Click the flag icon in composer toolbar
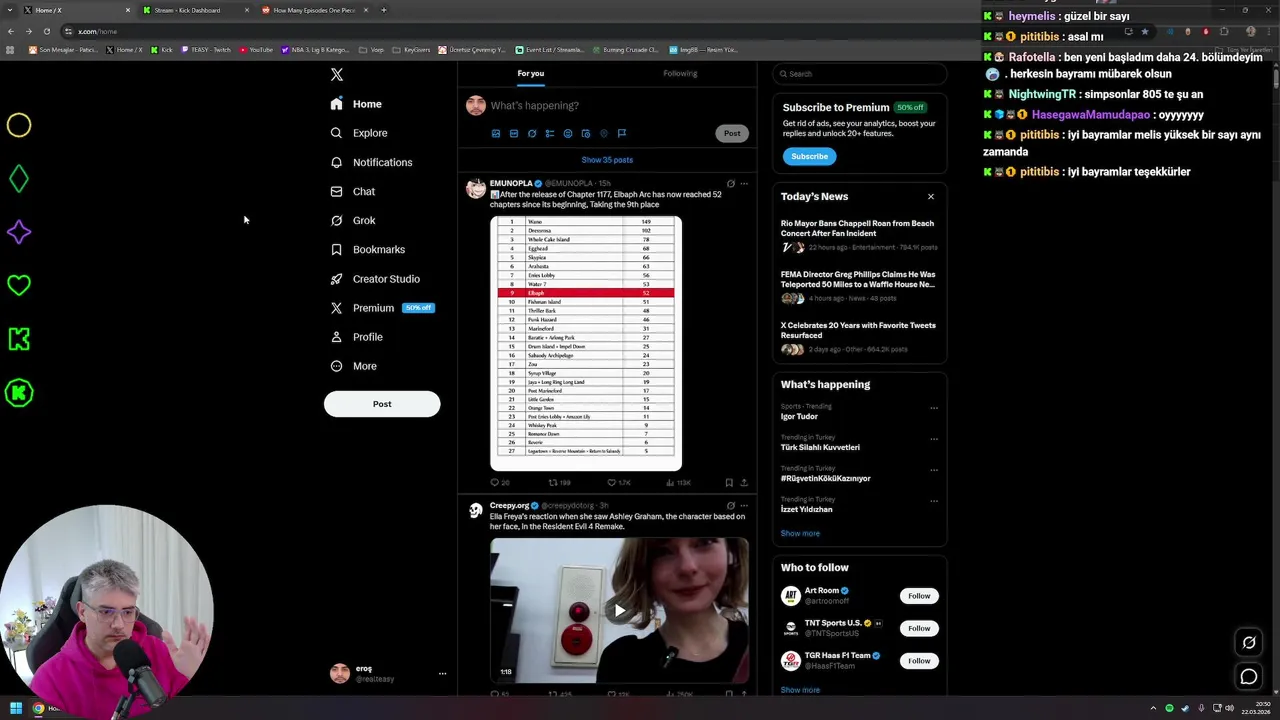 (x=622, y=133)
